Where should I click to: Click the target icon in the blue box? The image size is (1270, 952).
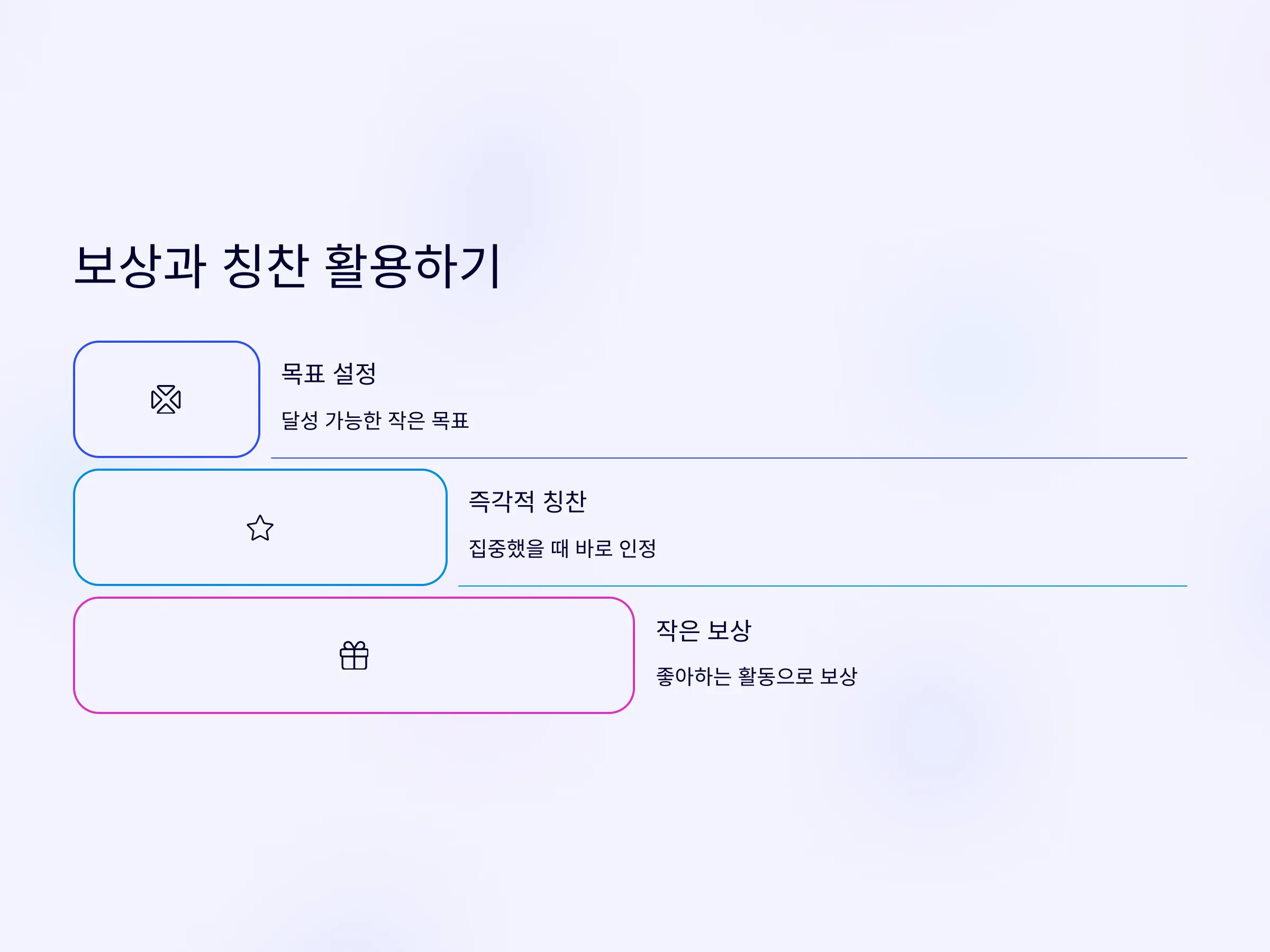tap(166, 399)
